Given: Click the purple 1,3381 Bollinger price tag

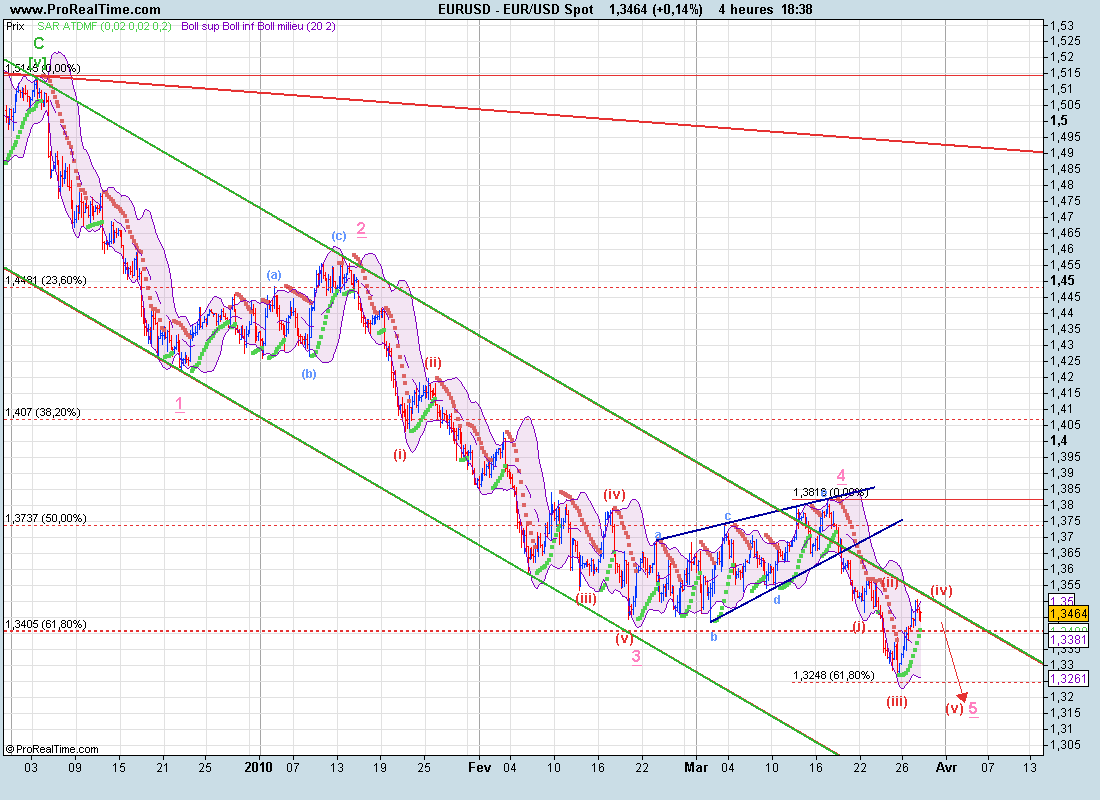Looking at the screenshot, I should 1068,639.
